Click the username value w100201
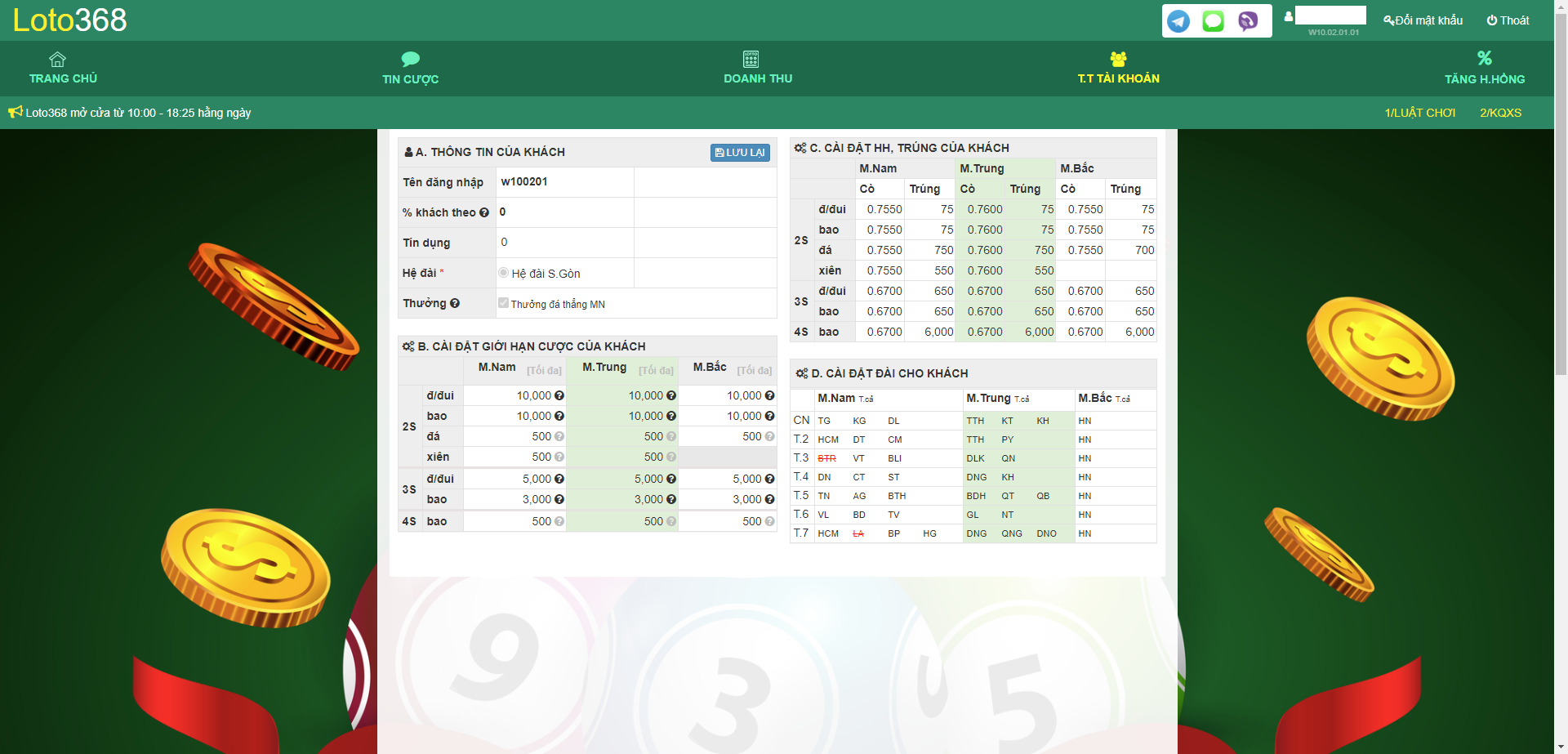Image resolution: width=1568 pixels, height=754 pixels. tap(523, 181)
